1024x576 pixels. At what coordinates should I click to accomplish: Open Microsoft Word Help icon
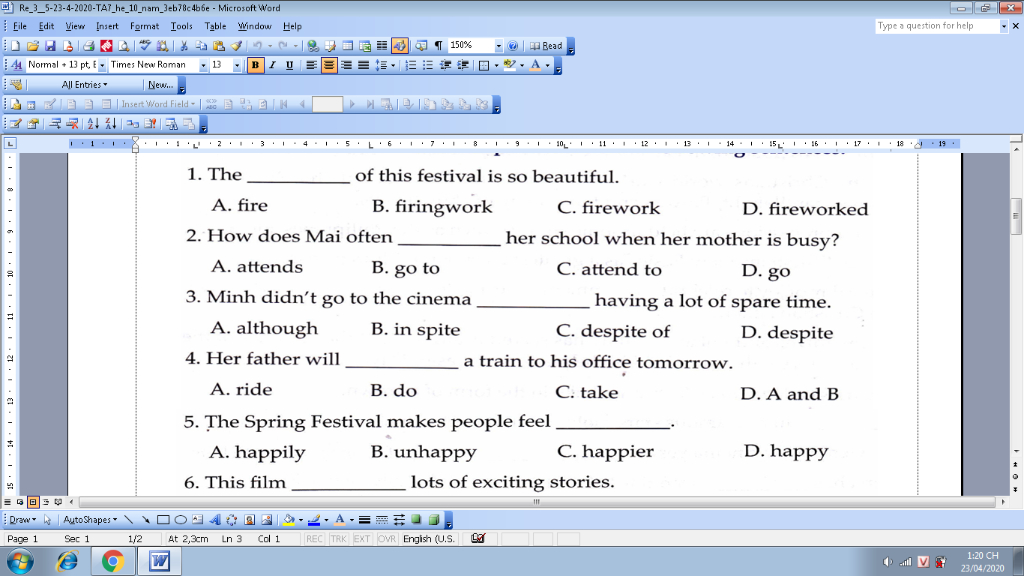(513, 46)
